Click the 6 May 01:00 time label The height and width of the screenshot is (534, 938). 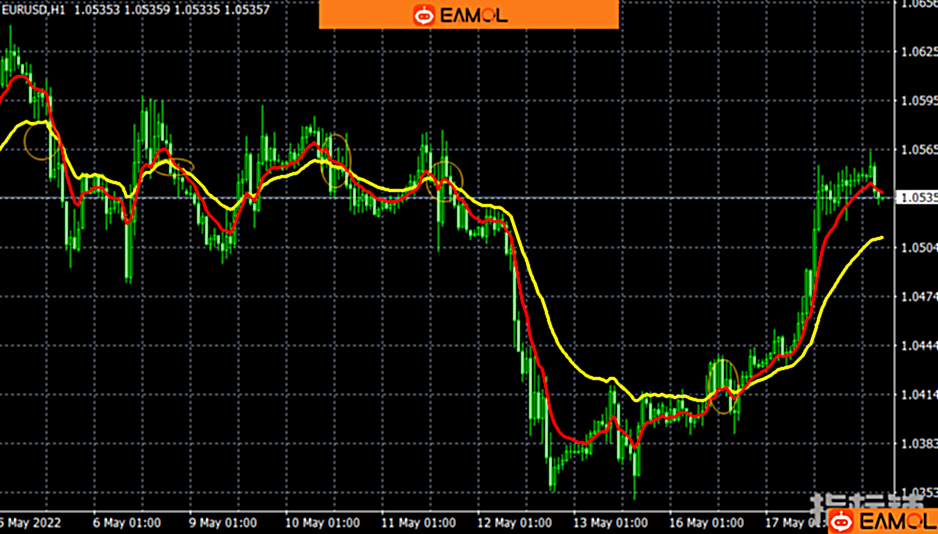coord(127,521)
